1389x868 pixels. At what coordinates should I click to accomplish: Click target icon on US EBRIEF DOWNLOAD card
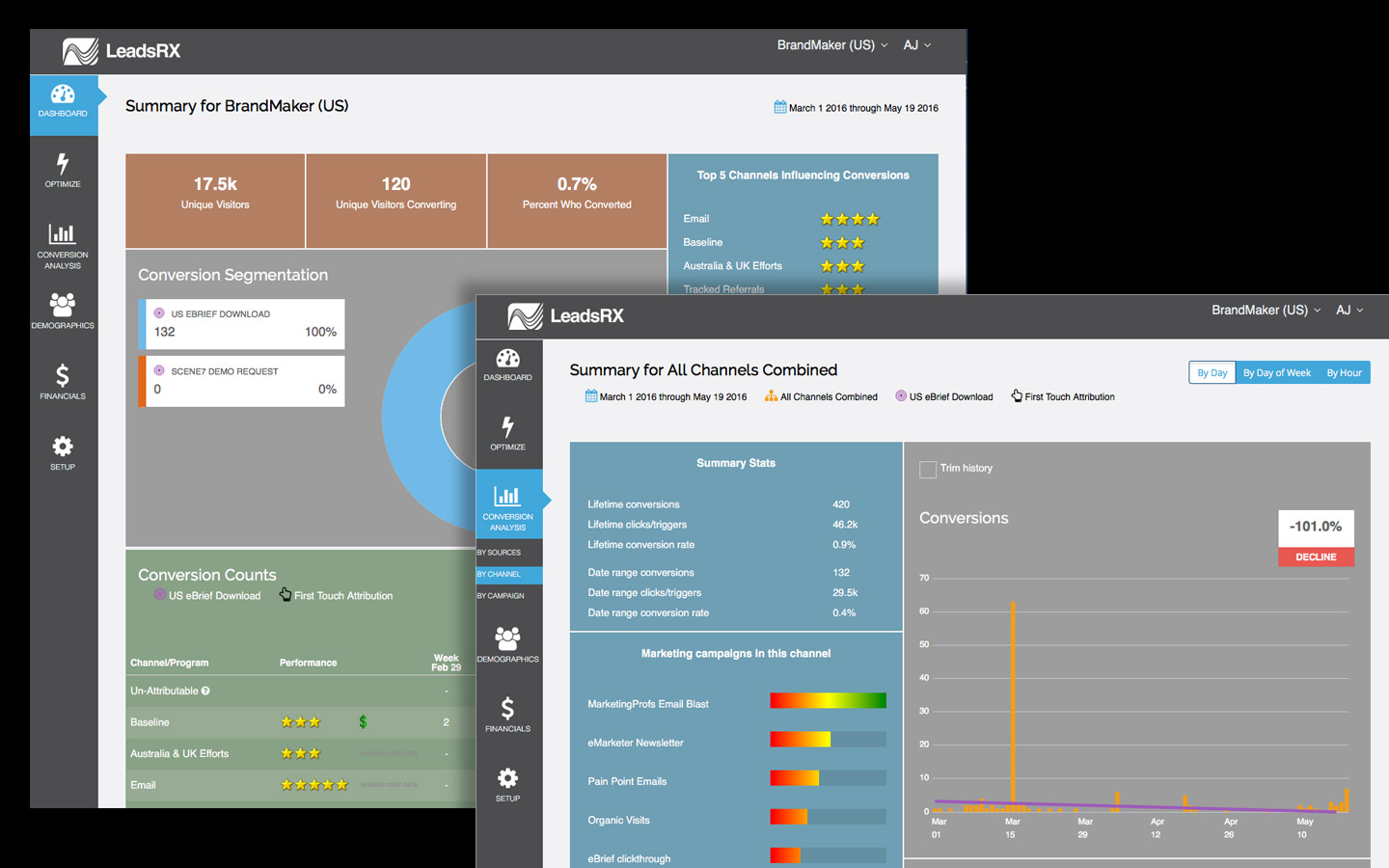(x=159, y=312)
